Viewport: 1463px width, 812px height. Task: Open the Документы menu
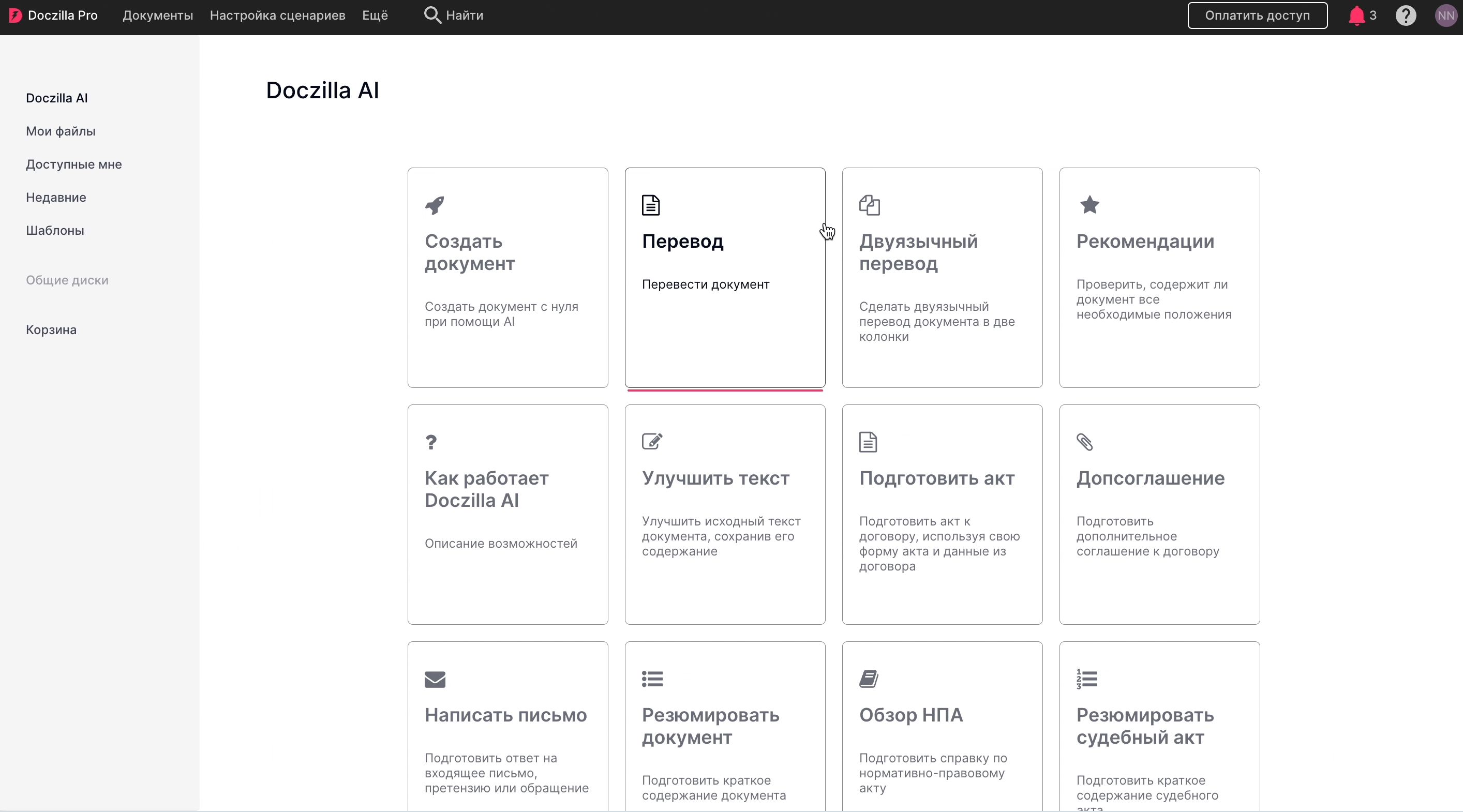pyautogui.click(x=158, y=16)
